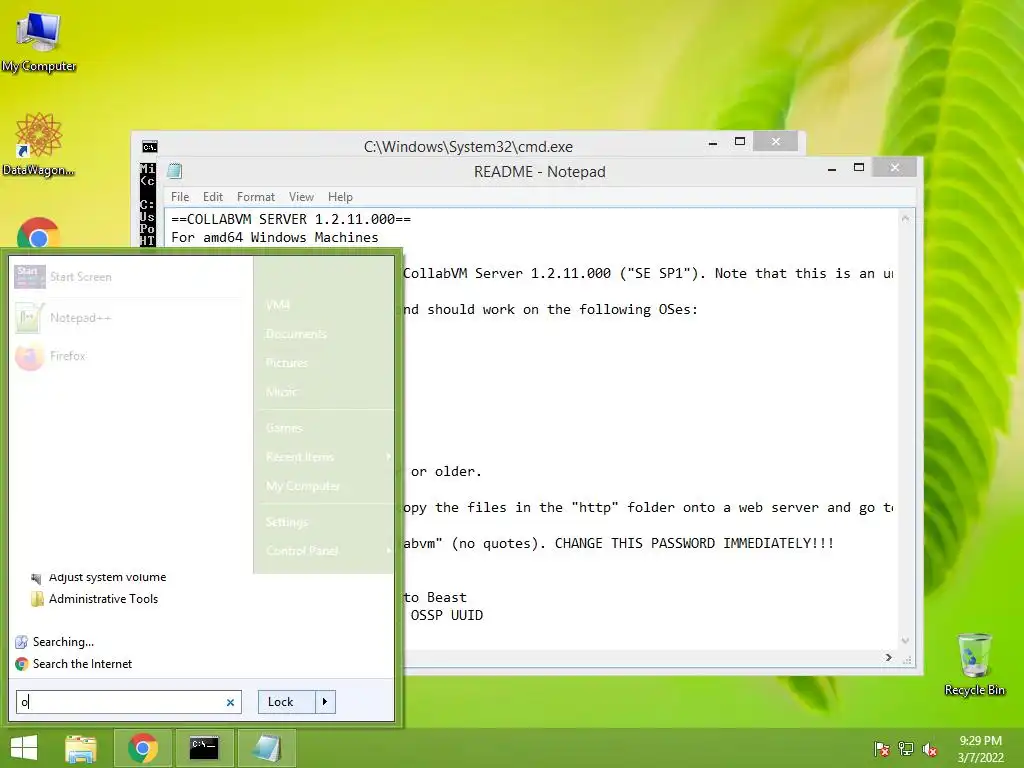Open File Explorer from the taskbar
Screen dimensions: 1024x768
[81, 748]
